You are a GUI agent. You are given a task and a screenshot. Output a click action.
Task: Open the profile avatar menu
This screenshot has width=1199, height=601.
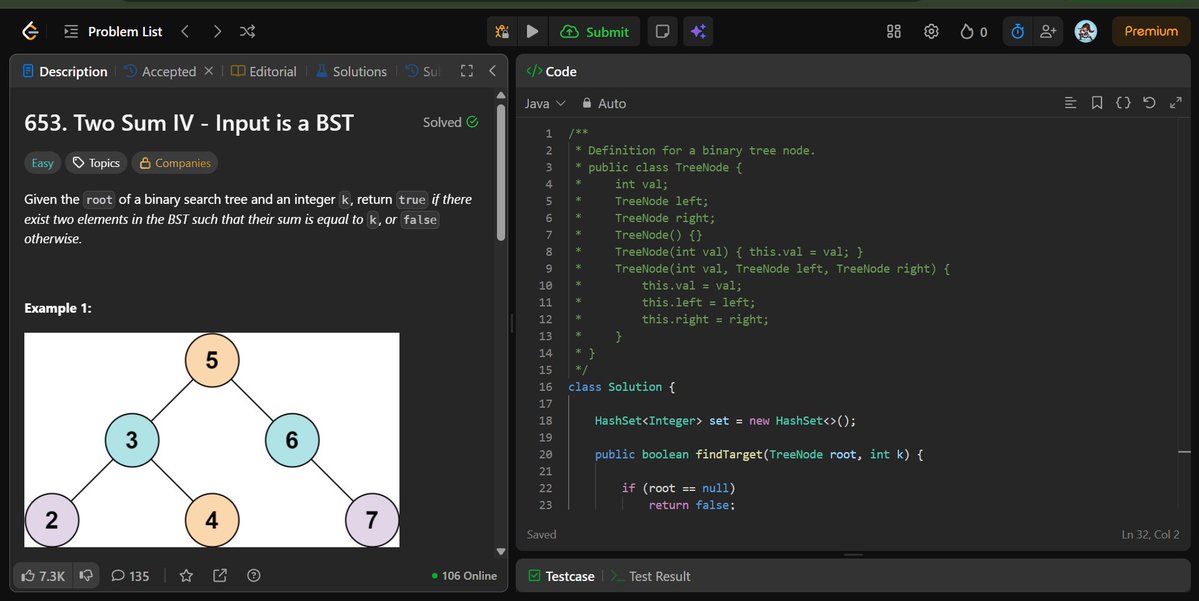(1086, 31)
